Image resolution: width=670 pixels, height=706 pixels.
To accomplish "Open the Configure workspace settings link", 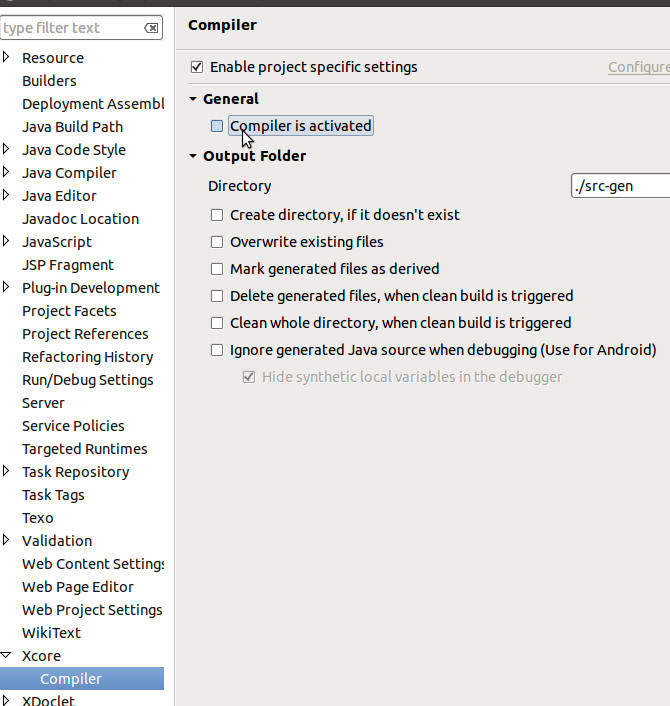I will pos(639,67).
